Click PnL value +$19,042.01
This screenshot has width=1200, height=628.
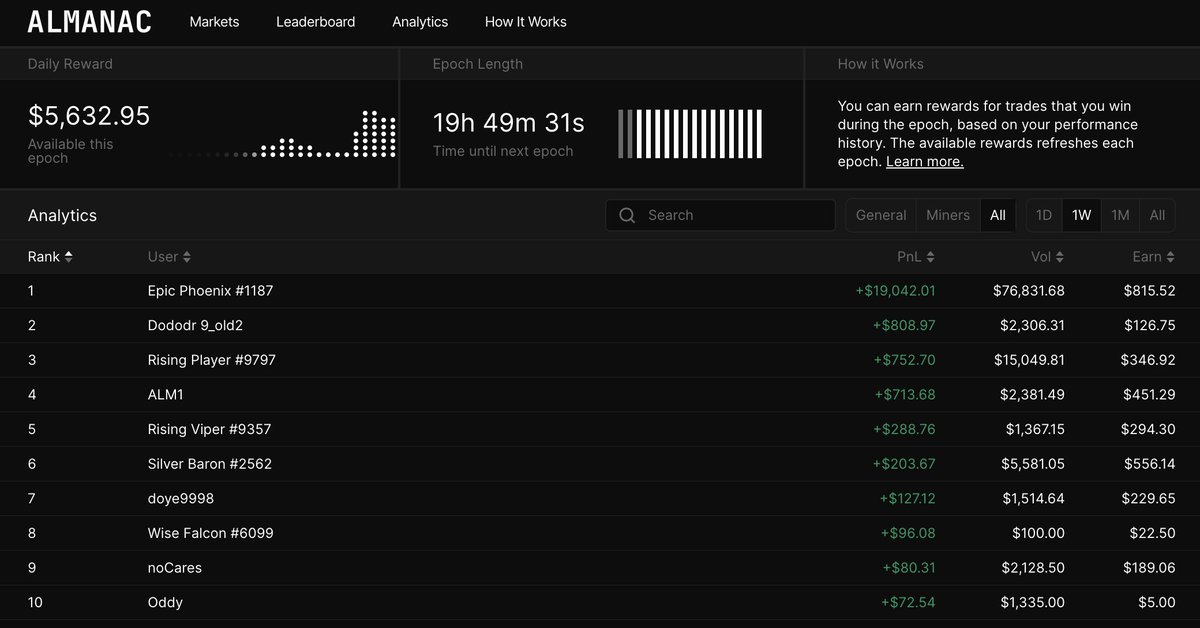click(895, 291)
